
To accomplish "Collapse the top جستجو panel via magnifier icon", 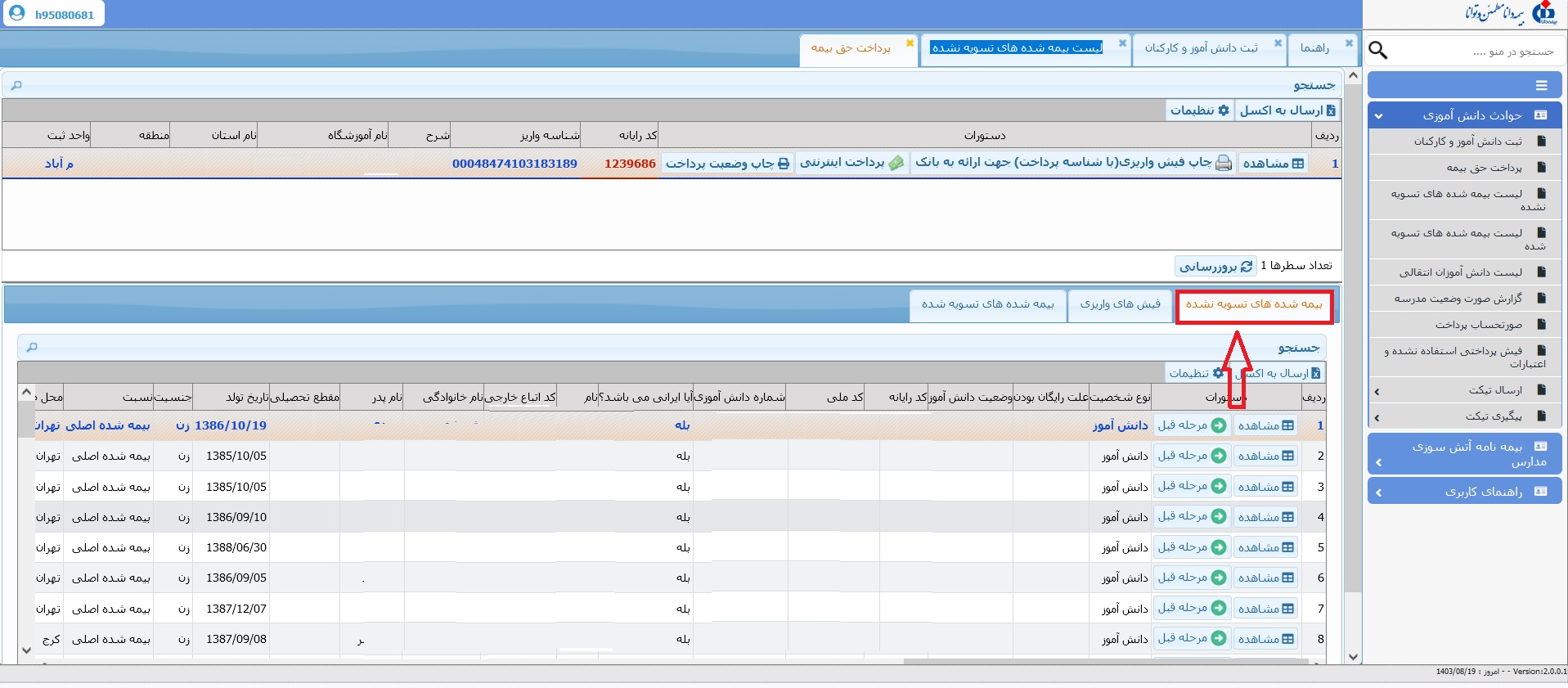I will [16, 85].
